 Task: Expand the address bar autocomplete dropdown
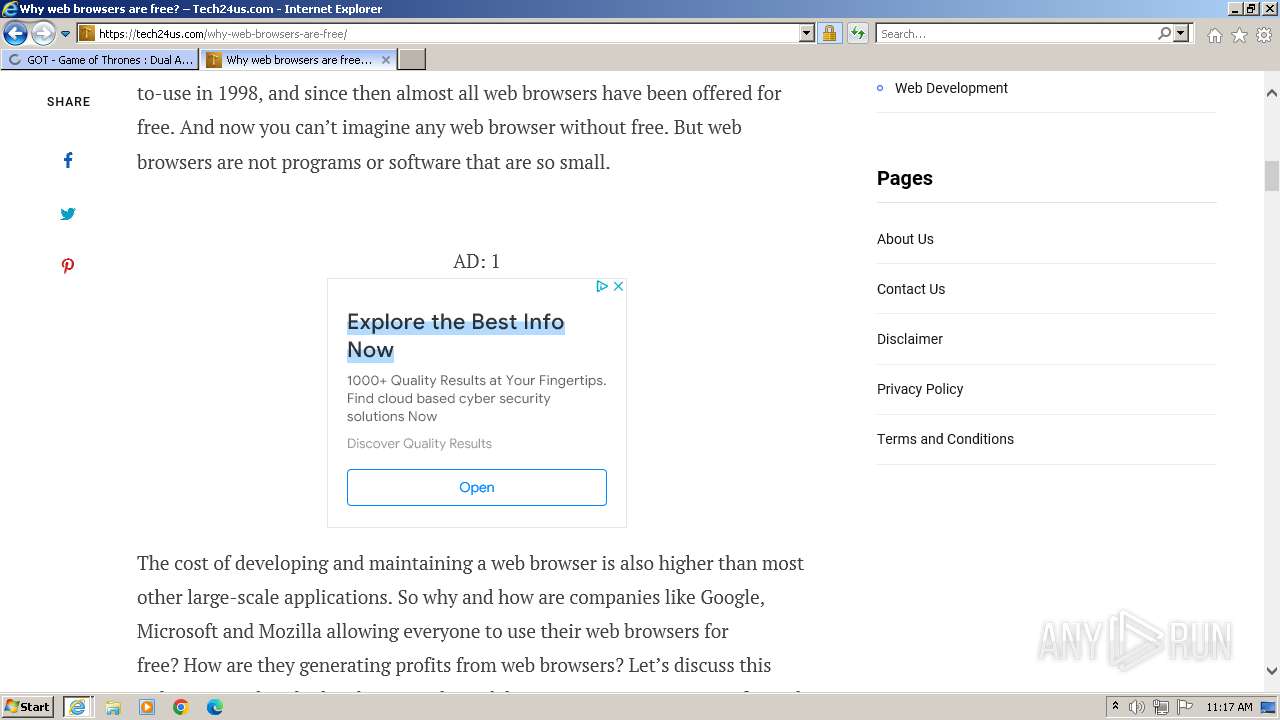[x=807, y=33]
